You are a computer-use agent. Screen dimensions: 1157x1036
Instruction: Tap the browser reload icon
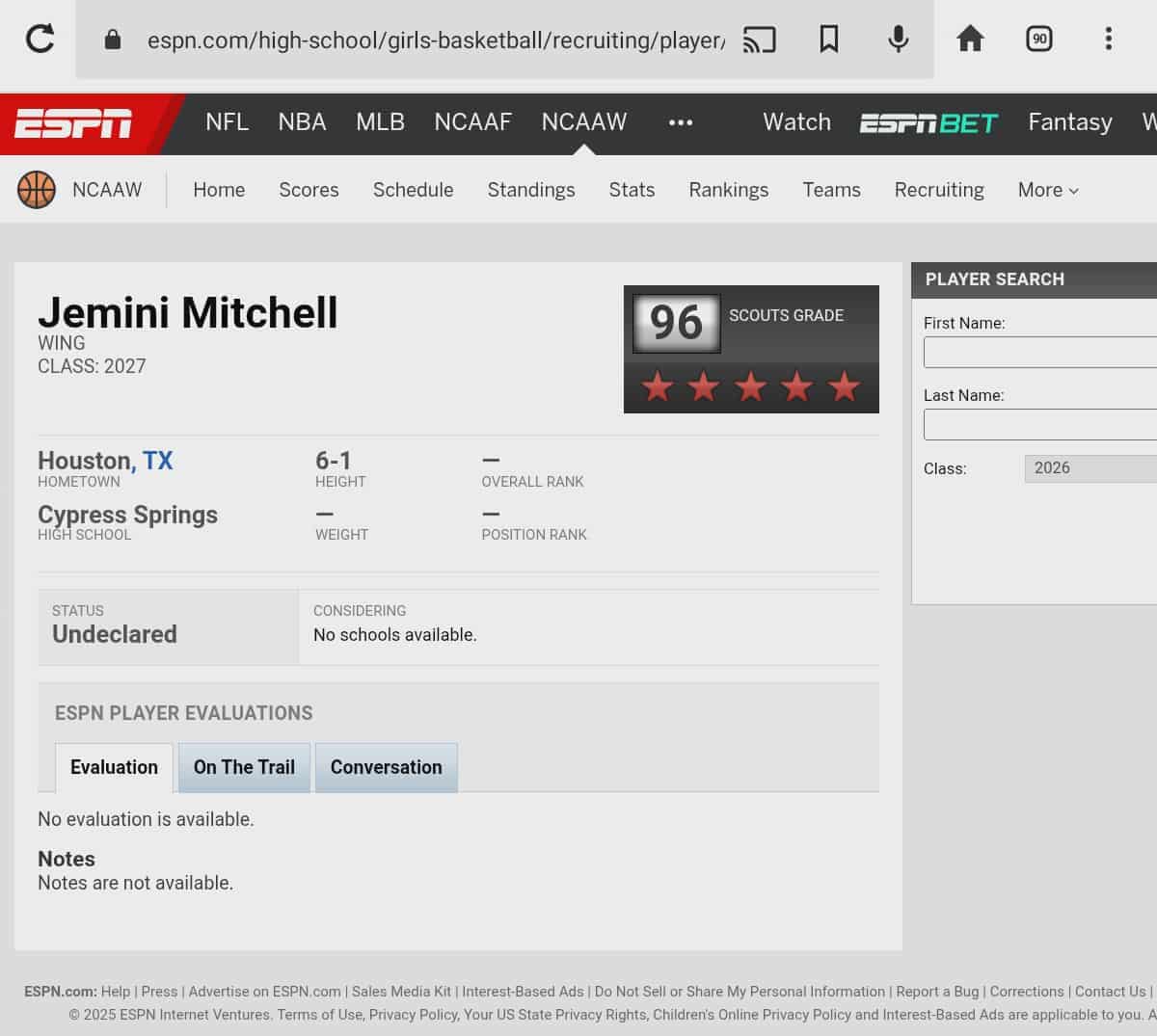40,40
